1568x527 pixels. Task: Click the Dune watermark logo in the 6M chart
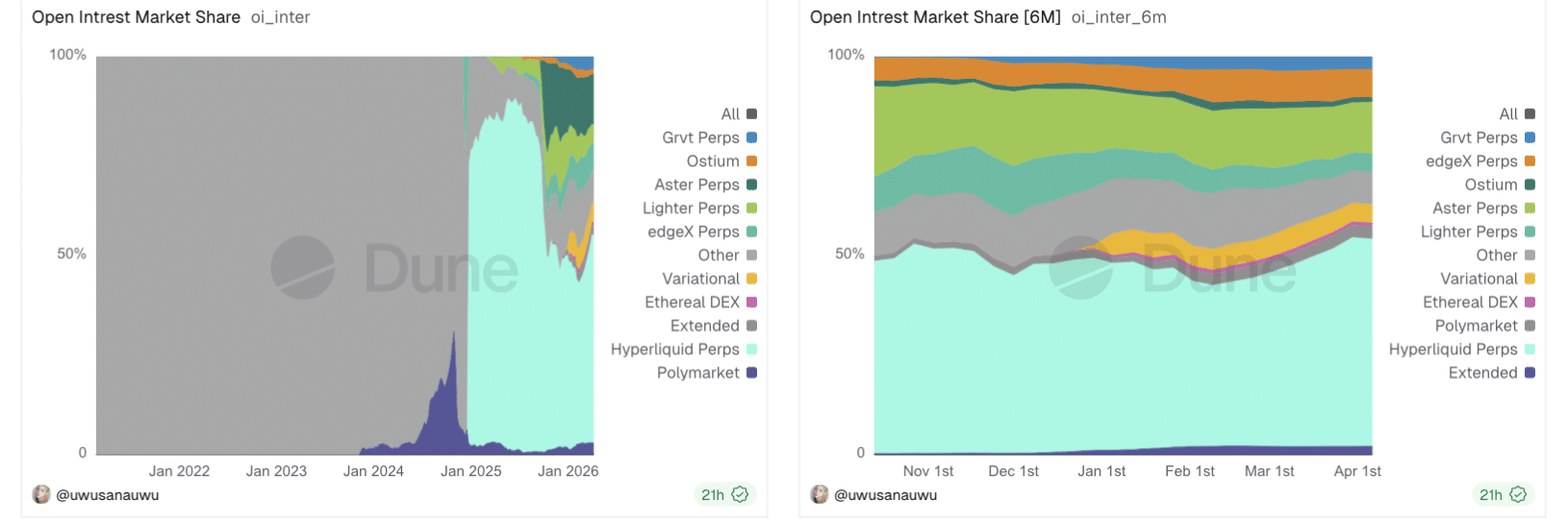tap(1081, 267)
